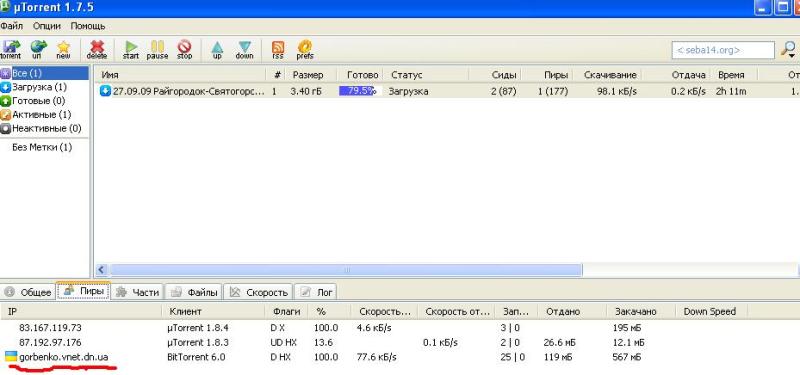Switch to the Файлы tab
This screenshot has height=375, width=800.
(x=195, y=292)
